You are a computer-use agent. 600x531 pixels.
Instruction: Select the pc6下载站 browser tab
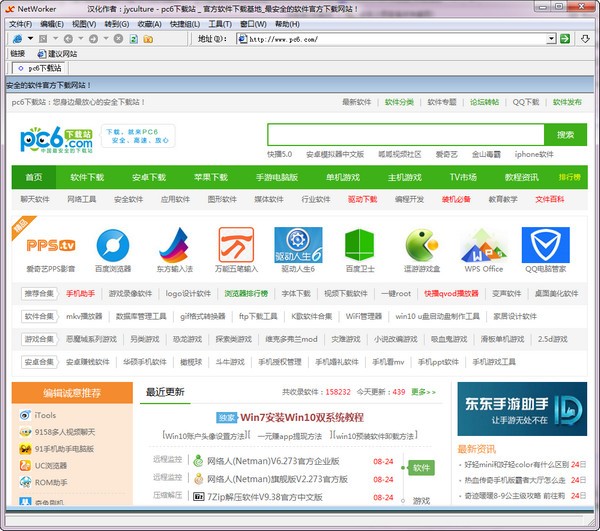[40, 68]
